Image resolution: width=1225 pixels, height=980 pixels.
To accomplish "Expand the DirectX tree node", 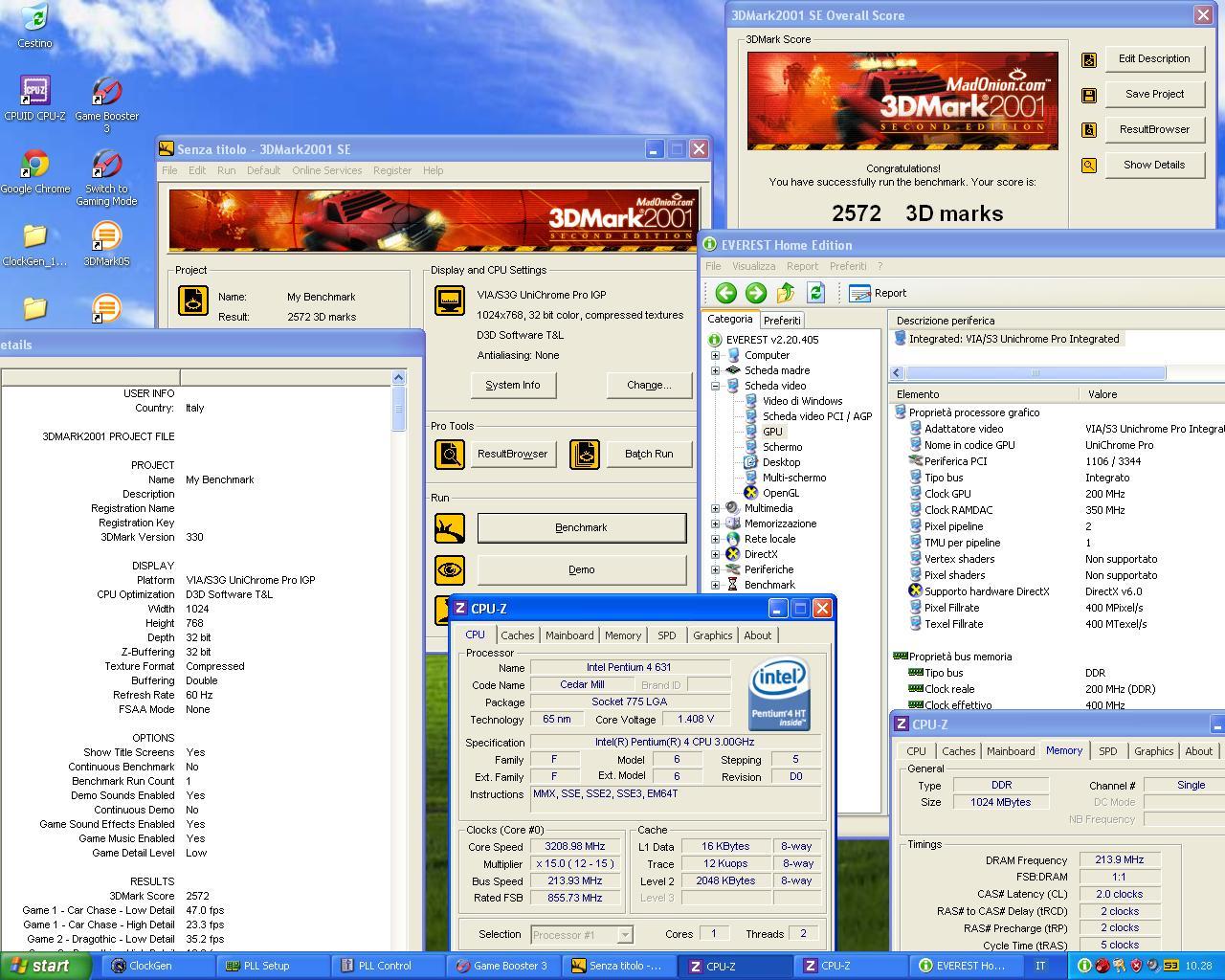I will (715, 554).
